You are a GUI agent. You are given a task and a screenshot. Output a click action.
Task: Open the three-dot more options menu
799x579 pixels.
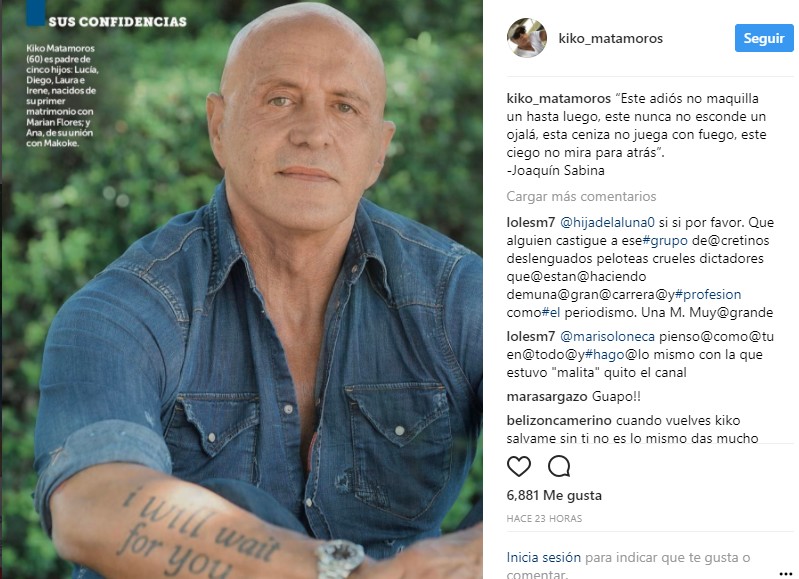(x=786, y=573)
